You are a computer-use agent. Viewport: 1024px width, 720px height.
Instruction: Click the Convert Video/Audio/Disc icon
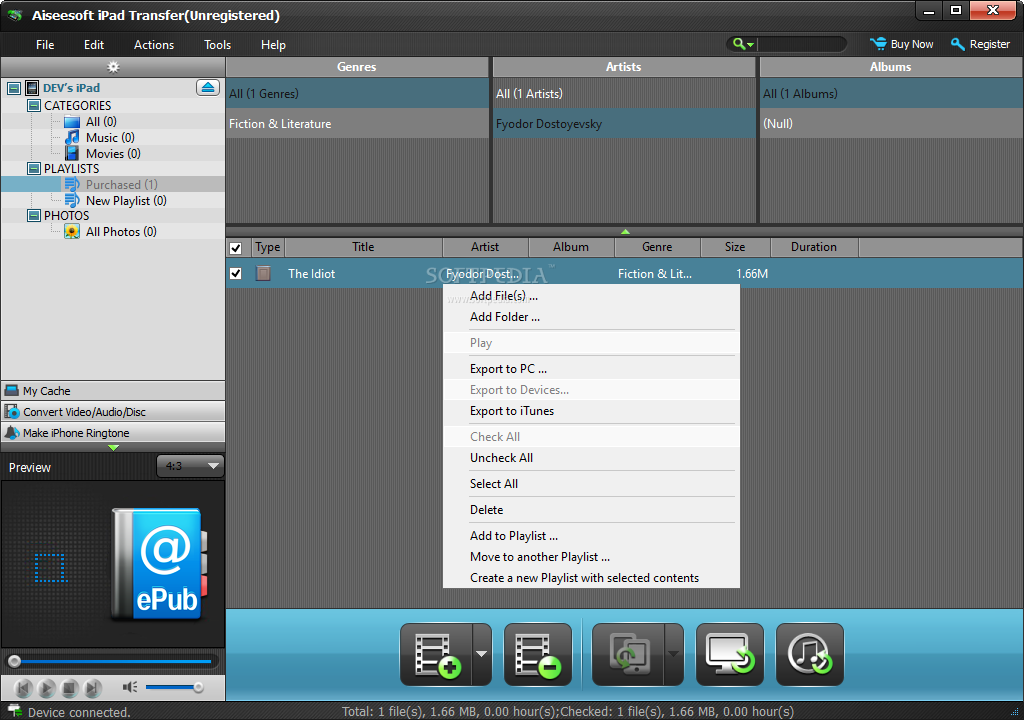12,412
